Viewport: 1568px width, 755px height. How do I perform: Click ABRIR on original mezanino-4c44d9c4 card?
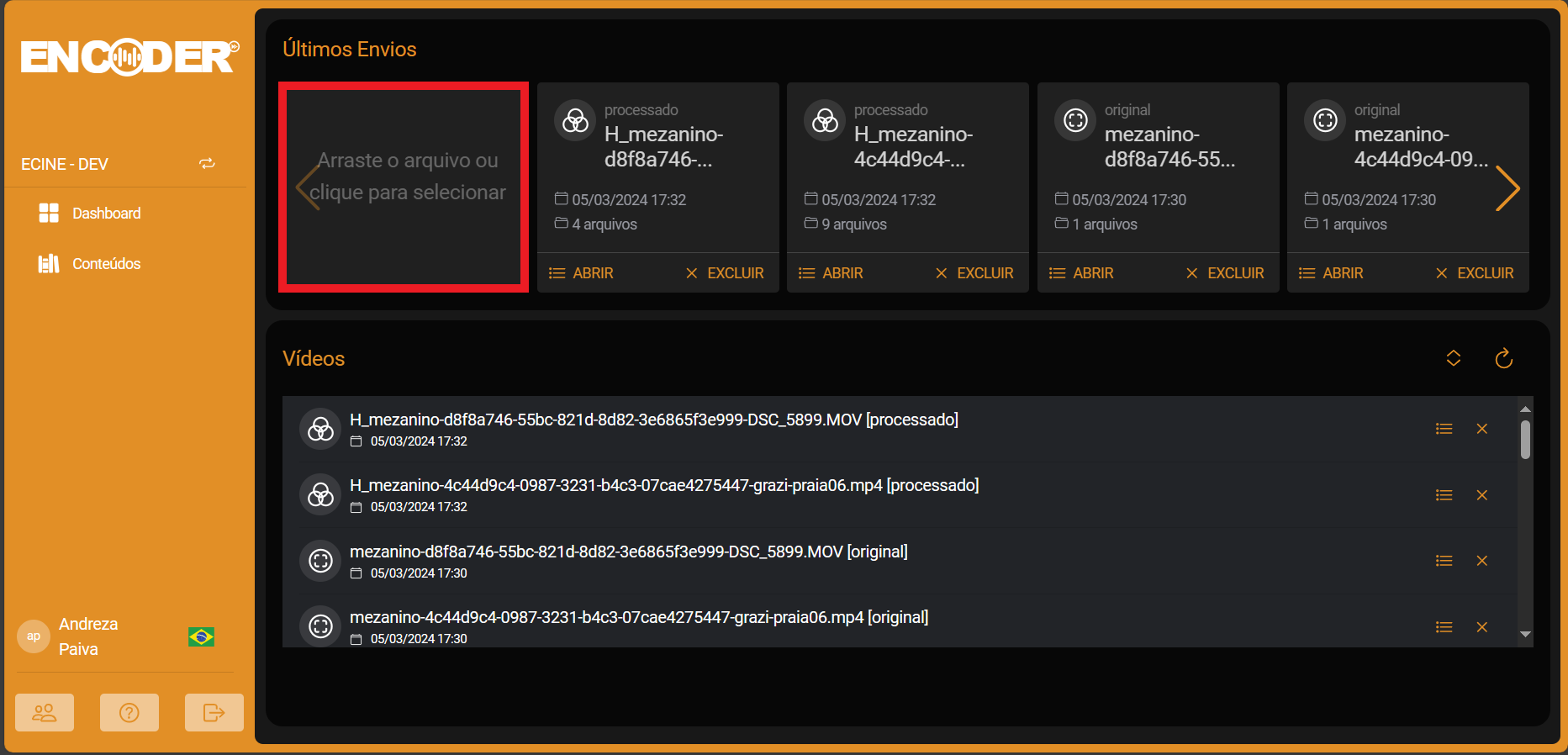pos(1331,273)
